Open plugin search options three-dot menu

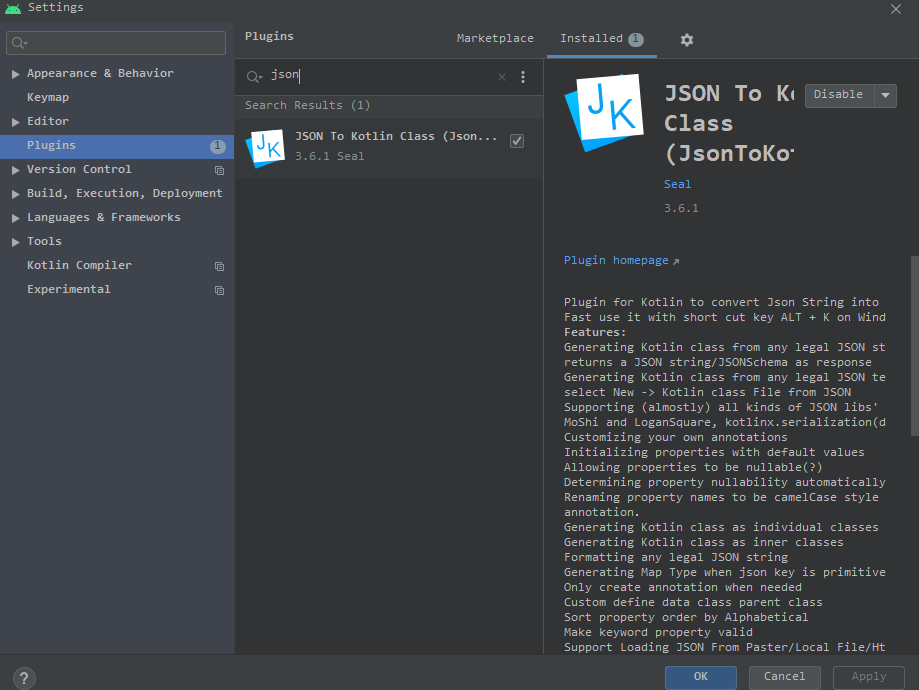pyautogui.click(x=523, y=77)
